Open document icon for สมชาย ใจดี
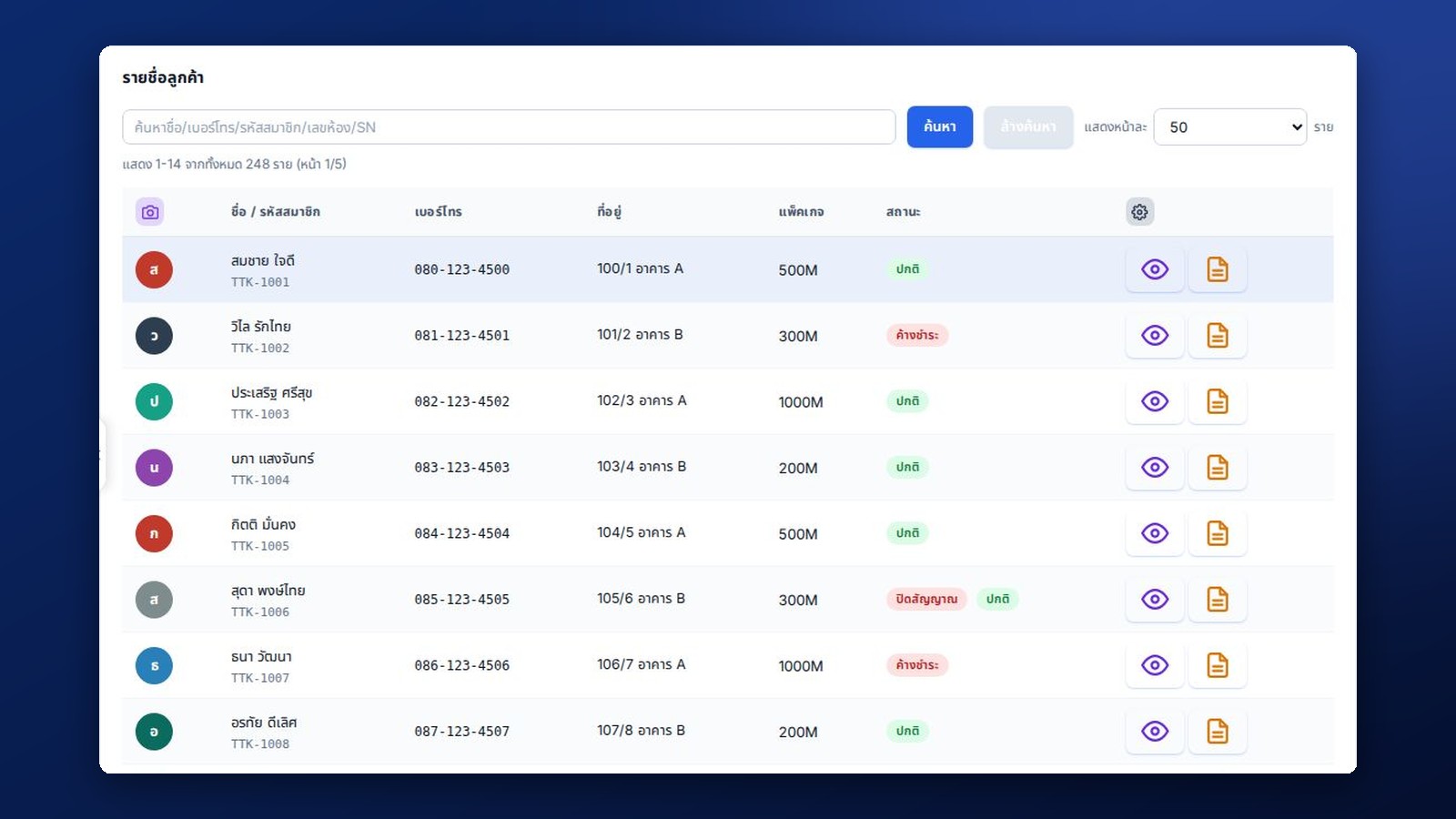Screen dimensions: 1456x819 tap(1218, 269)
